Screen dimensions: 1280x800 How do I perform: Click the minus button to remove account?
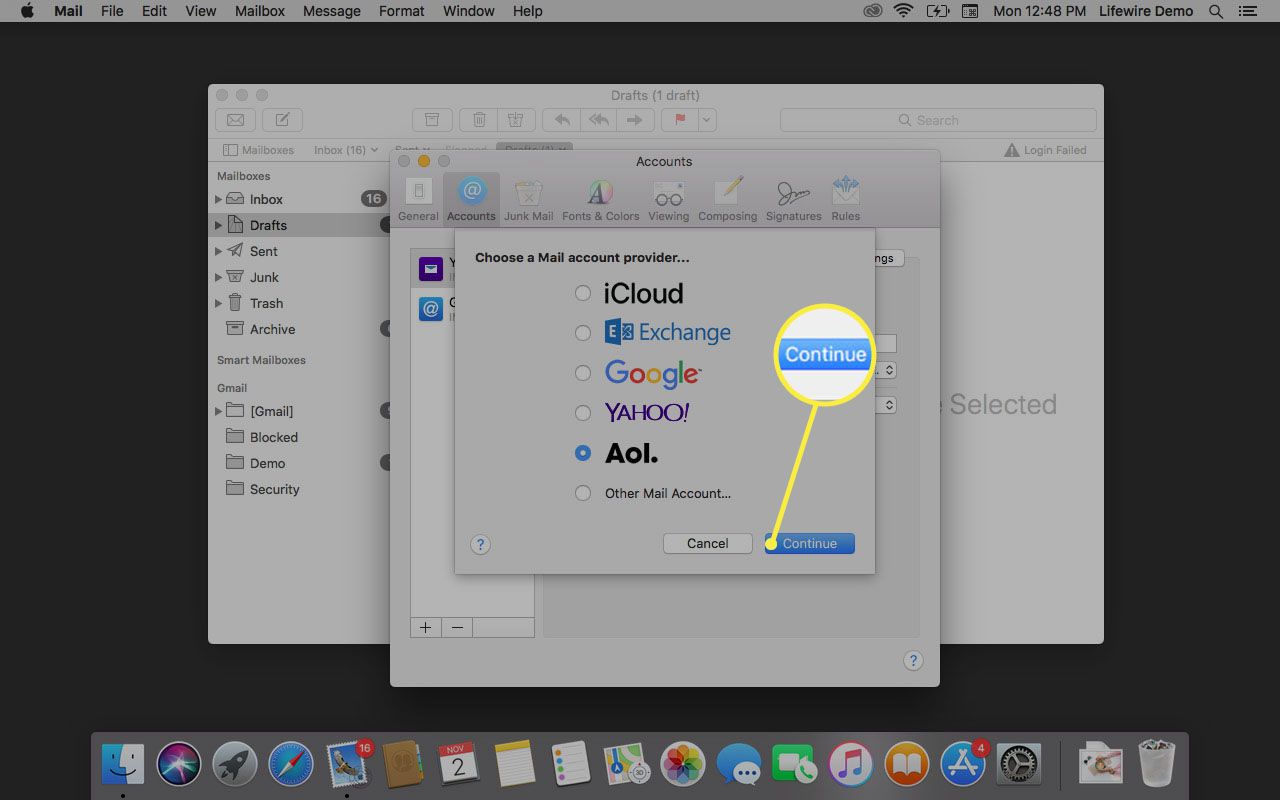coord(457,627)
